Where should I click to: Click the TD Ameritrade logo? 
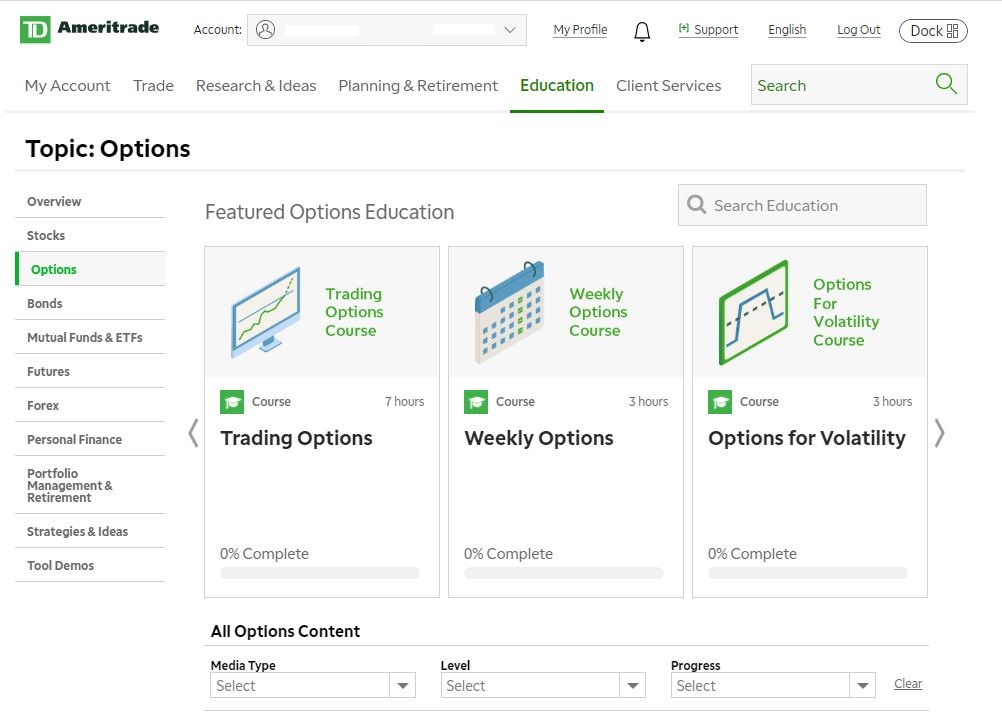tap(89, 29)
